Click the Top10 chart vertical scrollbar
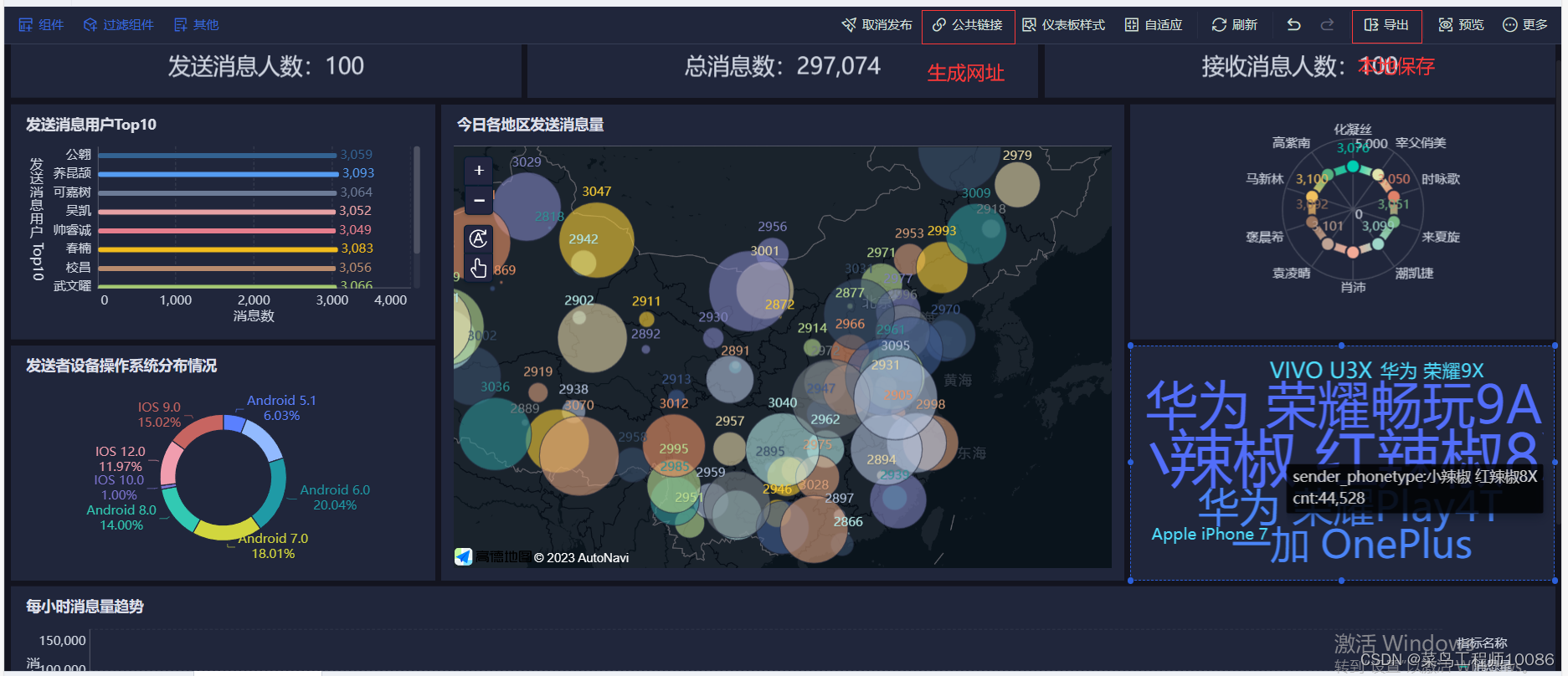The image size is (1568, 676). click(x=416, y=201)
